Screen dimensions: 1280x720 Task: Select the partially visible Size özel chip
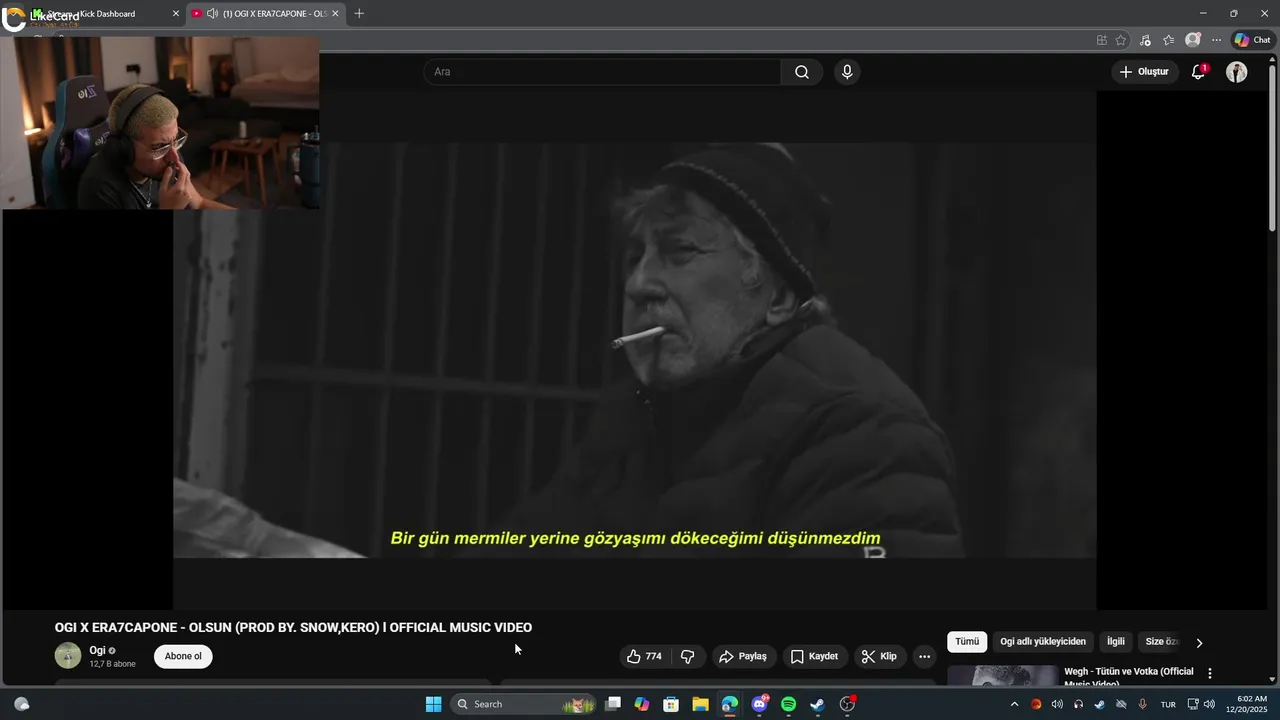click(1161, 642)
